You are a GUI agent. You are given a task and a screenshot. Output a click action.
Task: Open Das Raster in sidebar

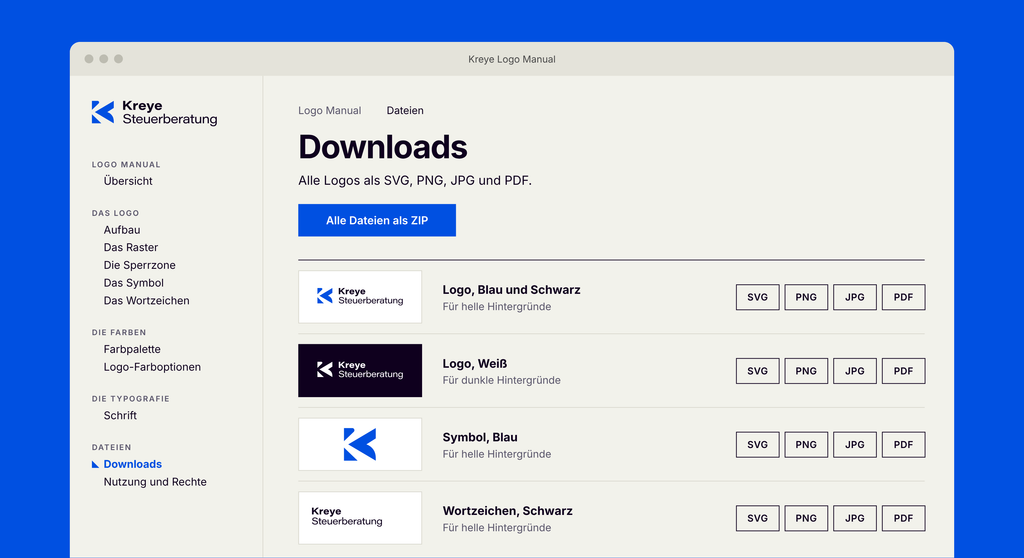coord(131,248)
